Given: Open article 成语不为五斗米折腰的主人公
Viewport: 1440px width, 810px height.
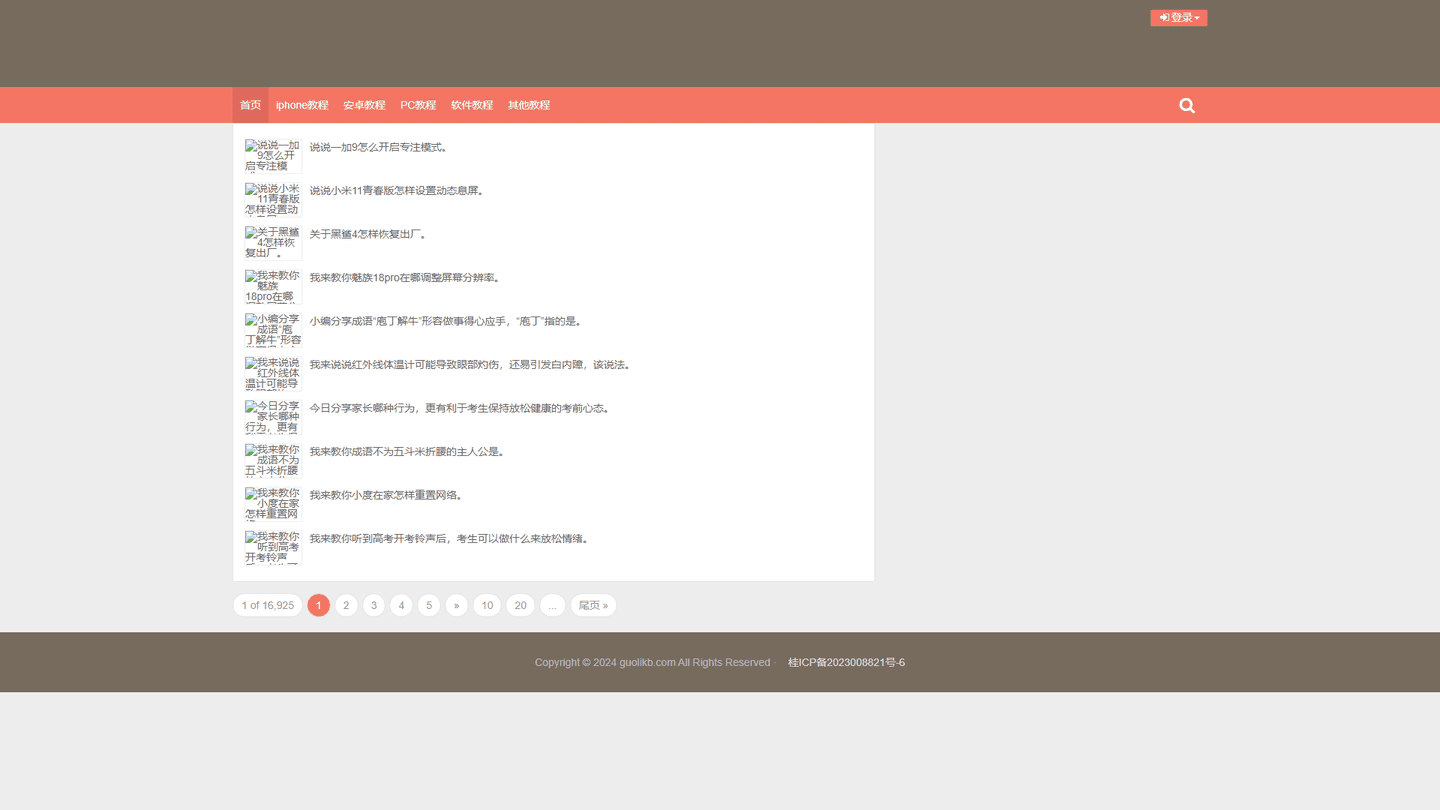Looking at the screenshot, I should (x=406, y=452).
